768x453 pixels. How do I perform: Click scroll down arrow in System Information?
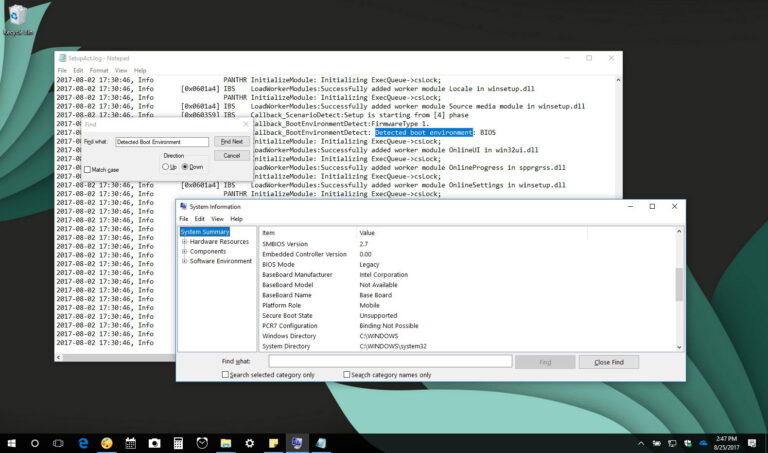679,347
